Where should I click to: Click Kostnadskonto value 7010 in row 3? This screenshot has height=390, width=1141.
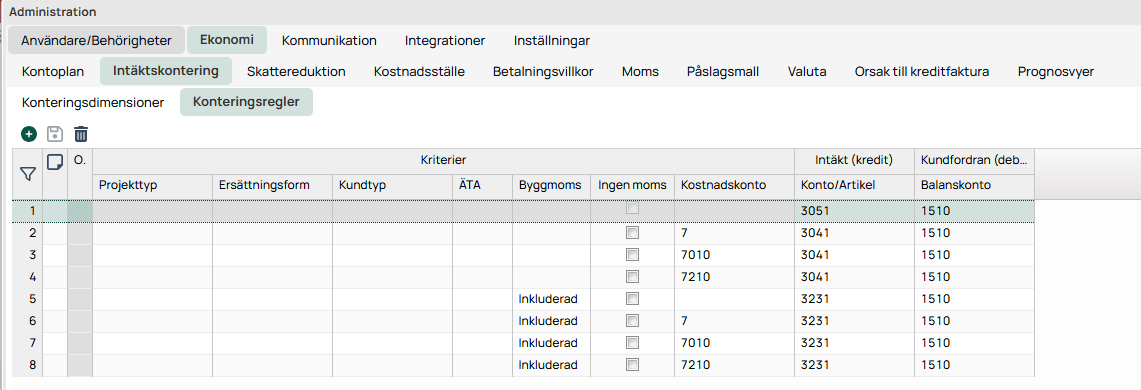[734, 255]
